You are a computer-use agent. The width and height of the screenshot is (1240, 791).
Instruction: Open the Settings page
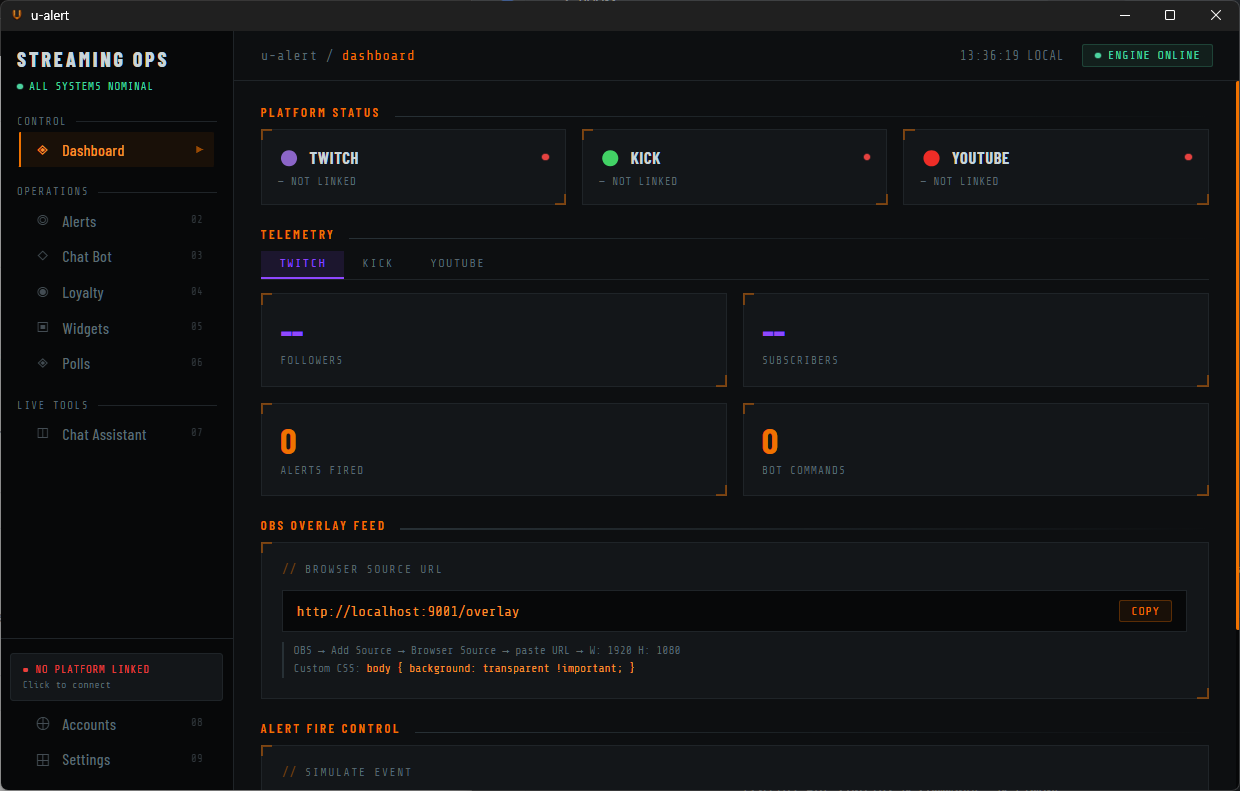pos(117,760)
